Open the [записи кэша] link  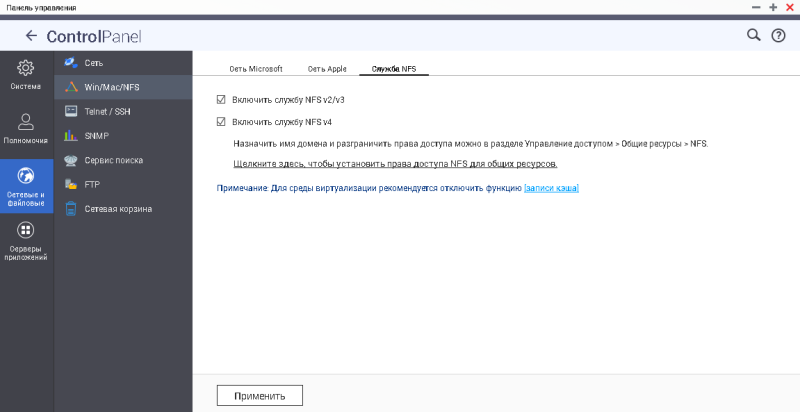(552, 188)
